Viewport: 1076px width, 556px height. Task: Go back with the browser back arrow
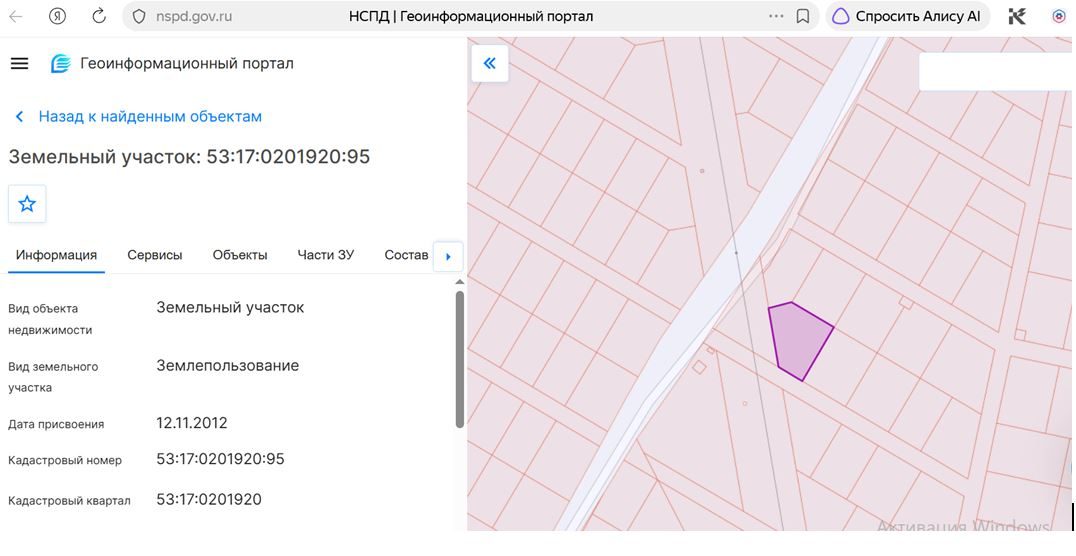[x=15, y=16]
